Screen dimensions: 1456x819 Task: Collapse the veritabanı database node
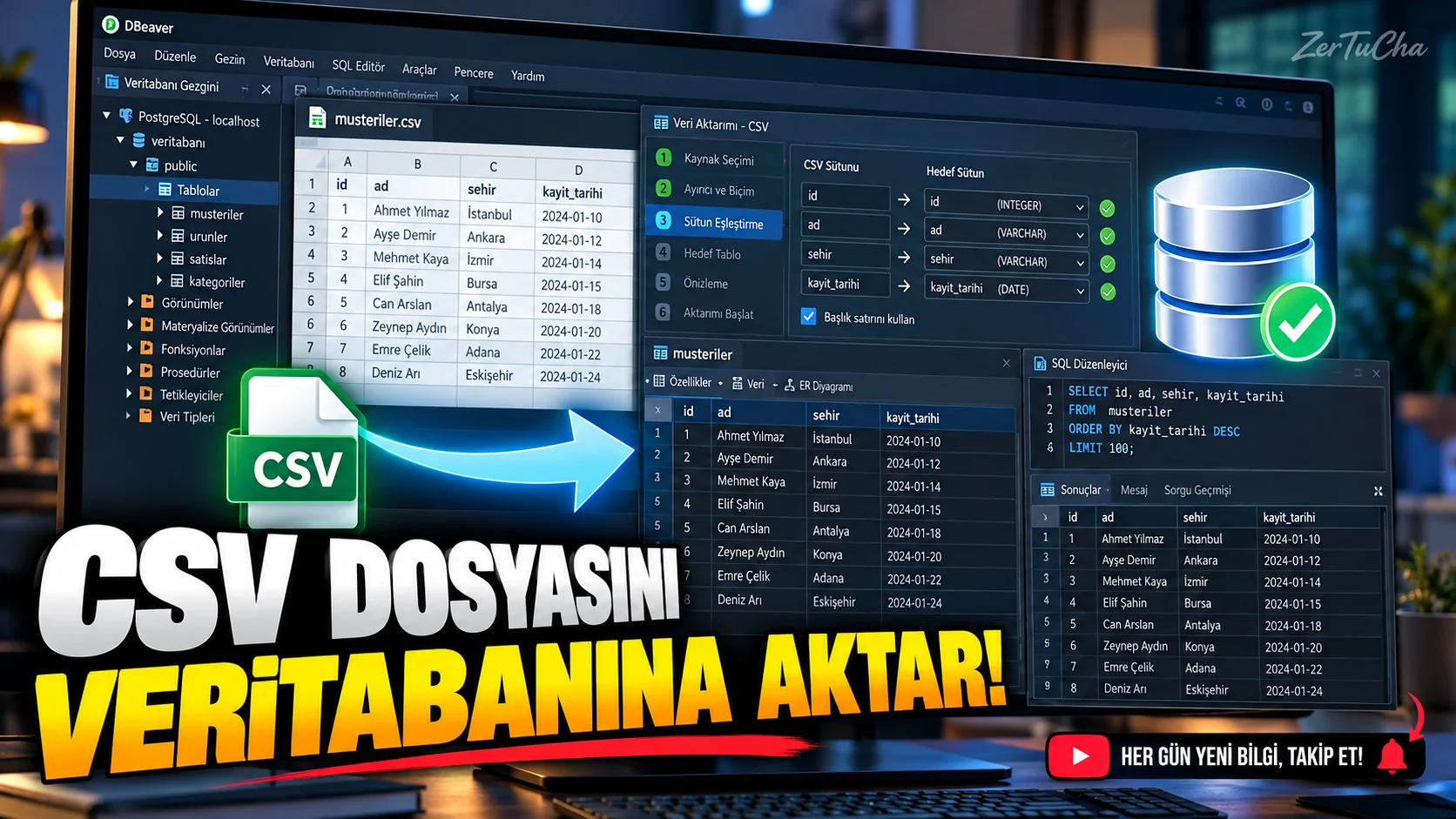tap(120, 139)
